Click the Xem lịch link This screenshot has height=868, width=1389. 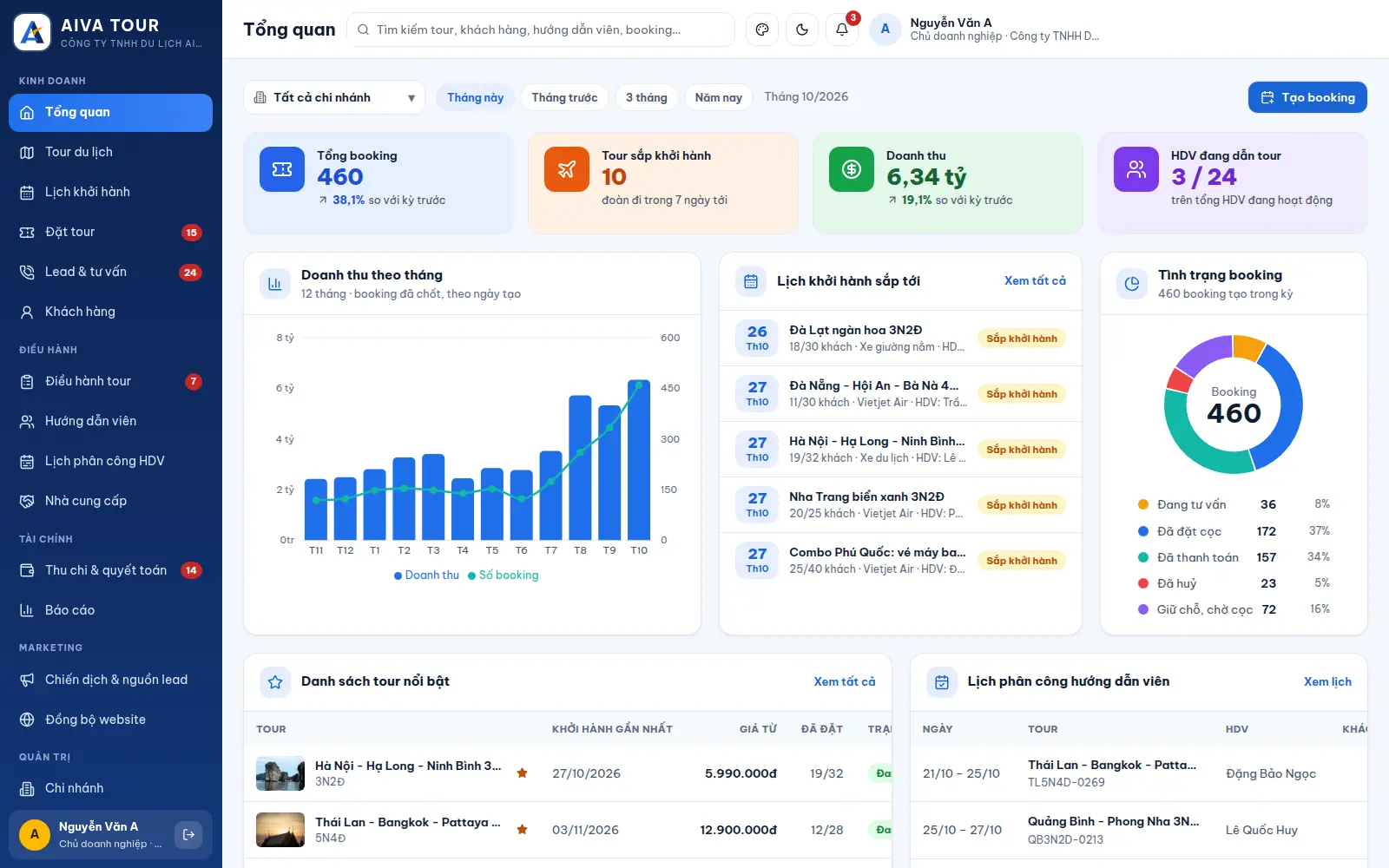tap(1327, 681)
